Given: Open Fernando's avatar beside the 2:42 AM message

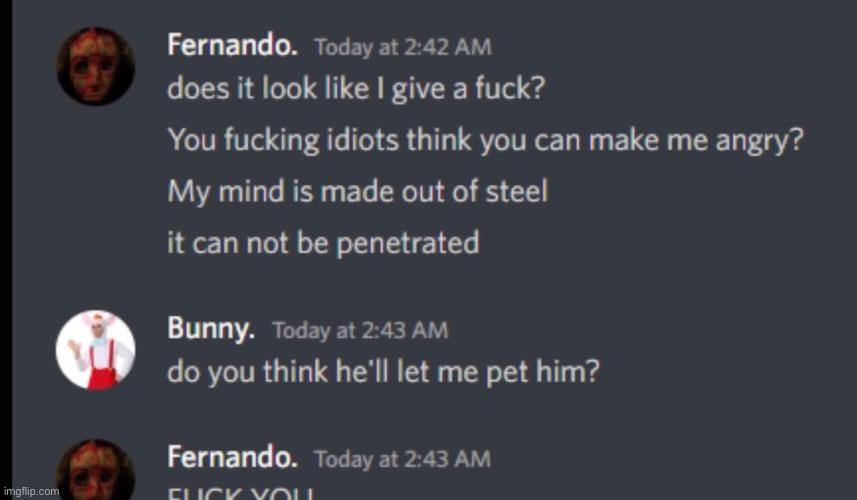Looking at the screenshot, I should point(96,66).
